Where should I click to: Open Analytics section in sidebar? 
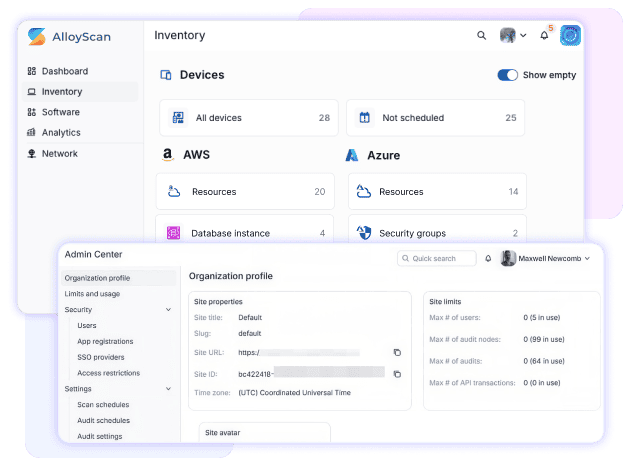coord(61,132)
